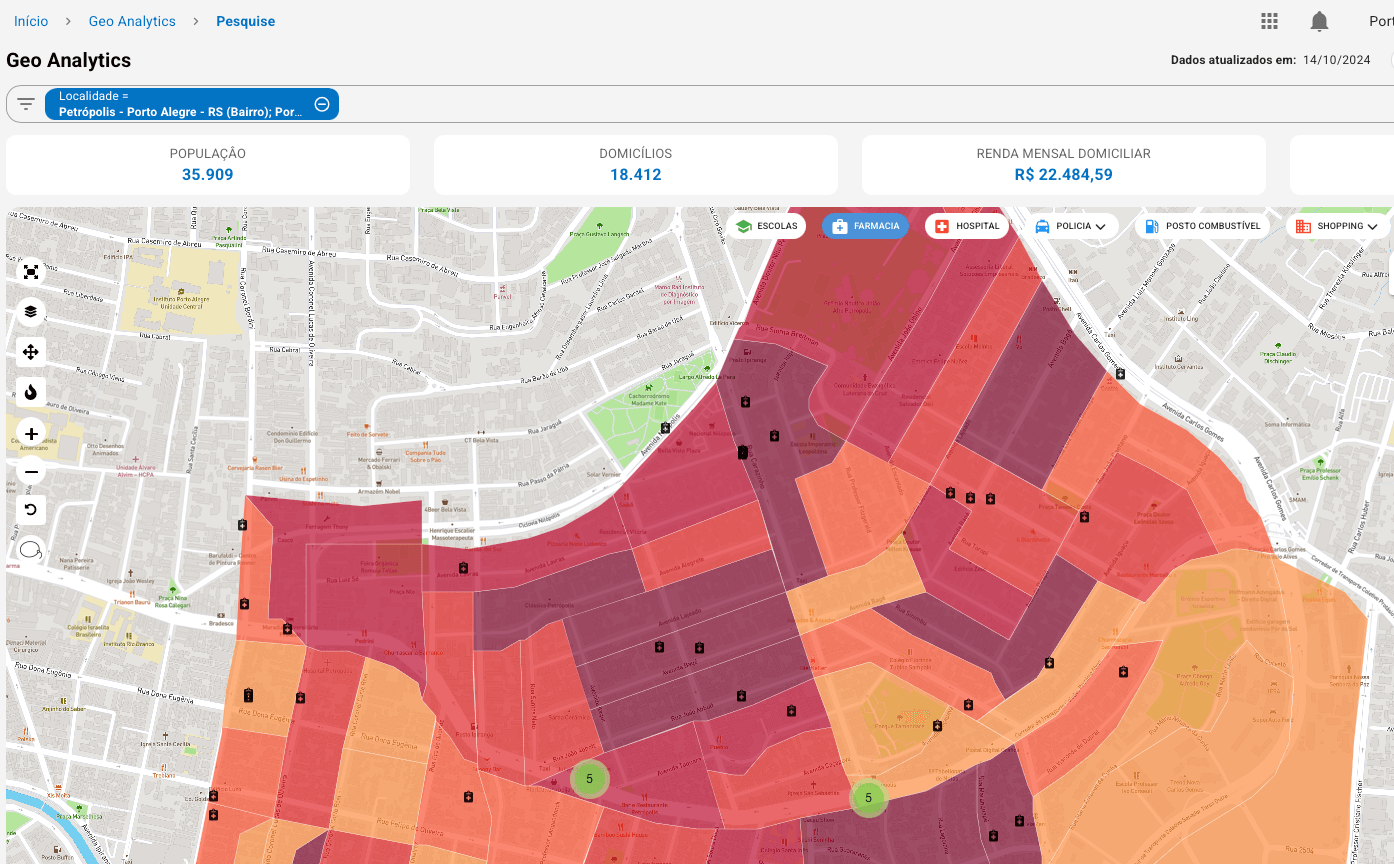Toggle the Posto Combustível map chip

coord(1202,226)
